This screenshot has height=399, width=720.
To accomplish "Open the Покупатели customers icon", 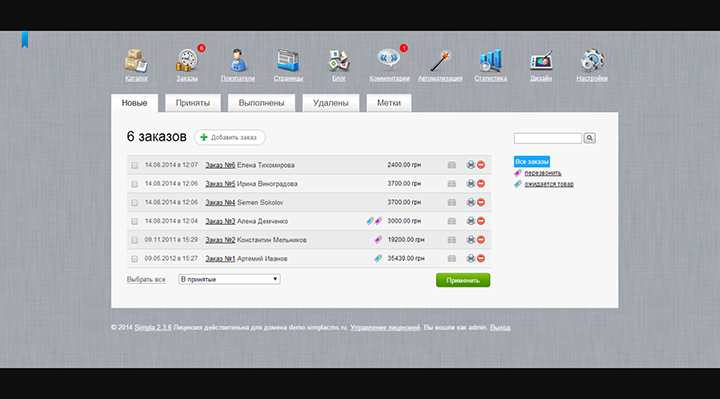I will [237, 61].
